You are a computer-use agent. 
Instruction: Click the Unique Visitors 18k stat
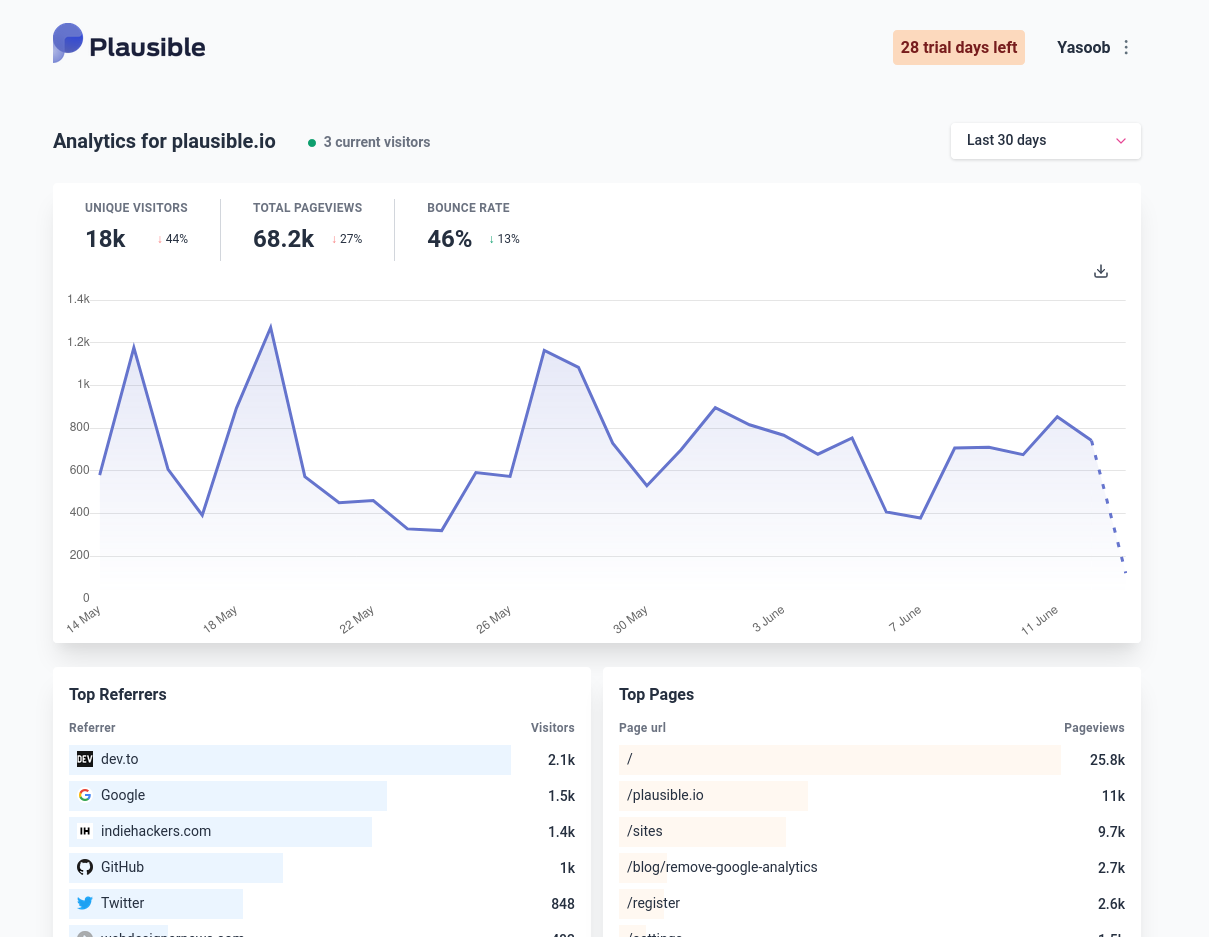pos(106,238)
